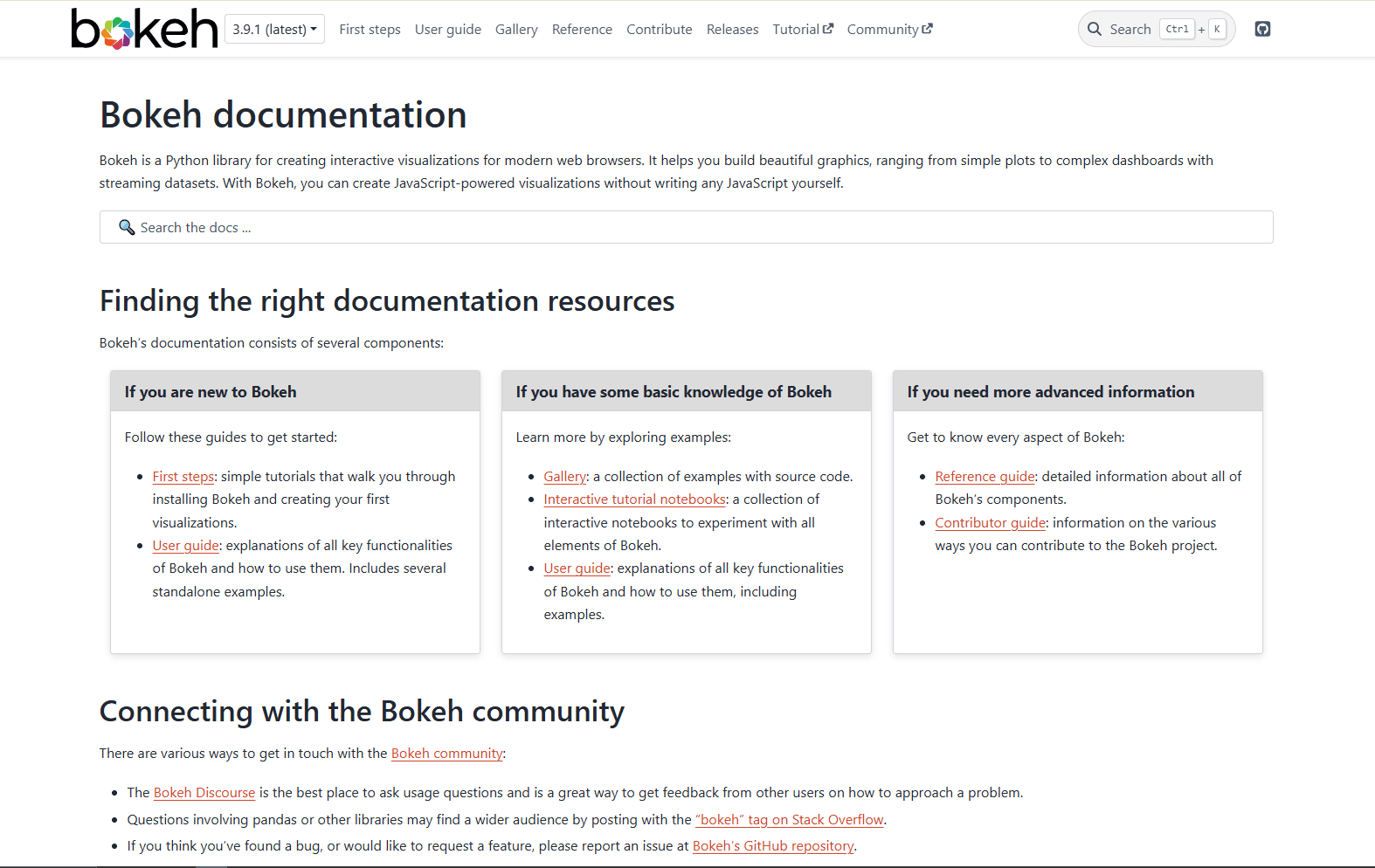Open First steps in the navbar
Viewport: 1375px width, 868px height.
coord(370,29)
